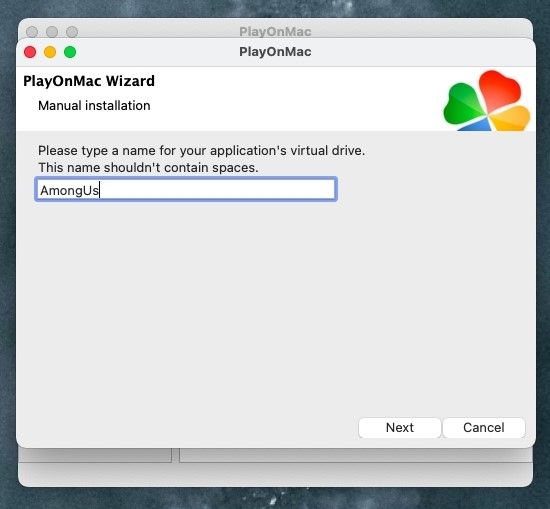Click the 'PlayOnMac Wizard' heading
Image resolution: width=550 pixels, height=509 pixels.
(x=89, y=81)
